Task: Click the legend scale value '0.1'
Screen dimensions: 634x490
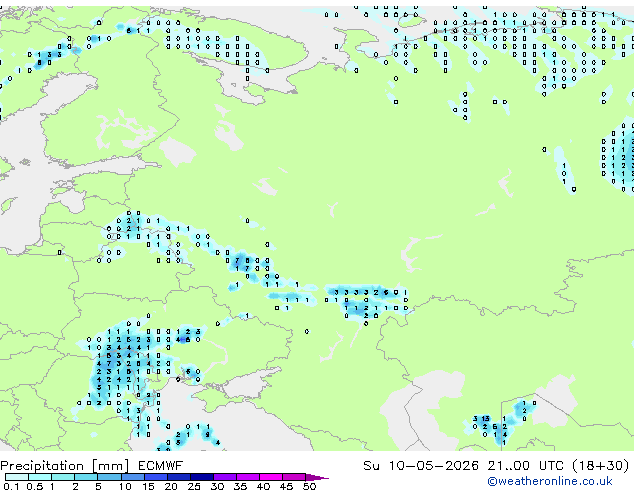Action: [11, 486]
